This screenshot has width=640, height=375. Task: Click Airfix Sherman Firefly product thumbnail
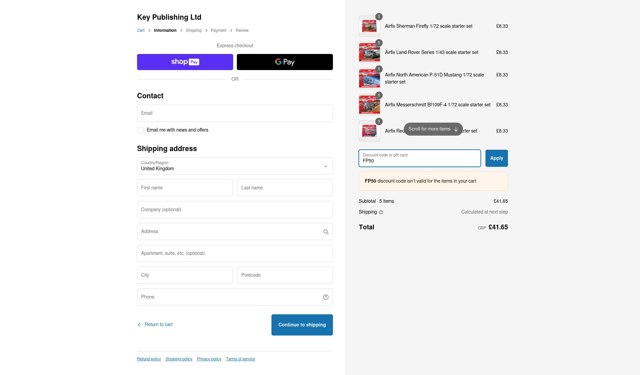[x=369, y=26]
